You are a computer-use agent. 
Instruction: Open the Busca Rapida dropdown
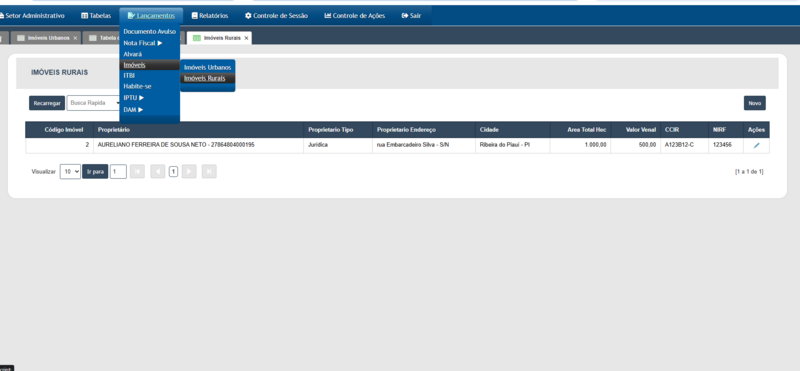[93, 103]
